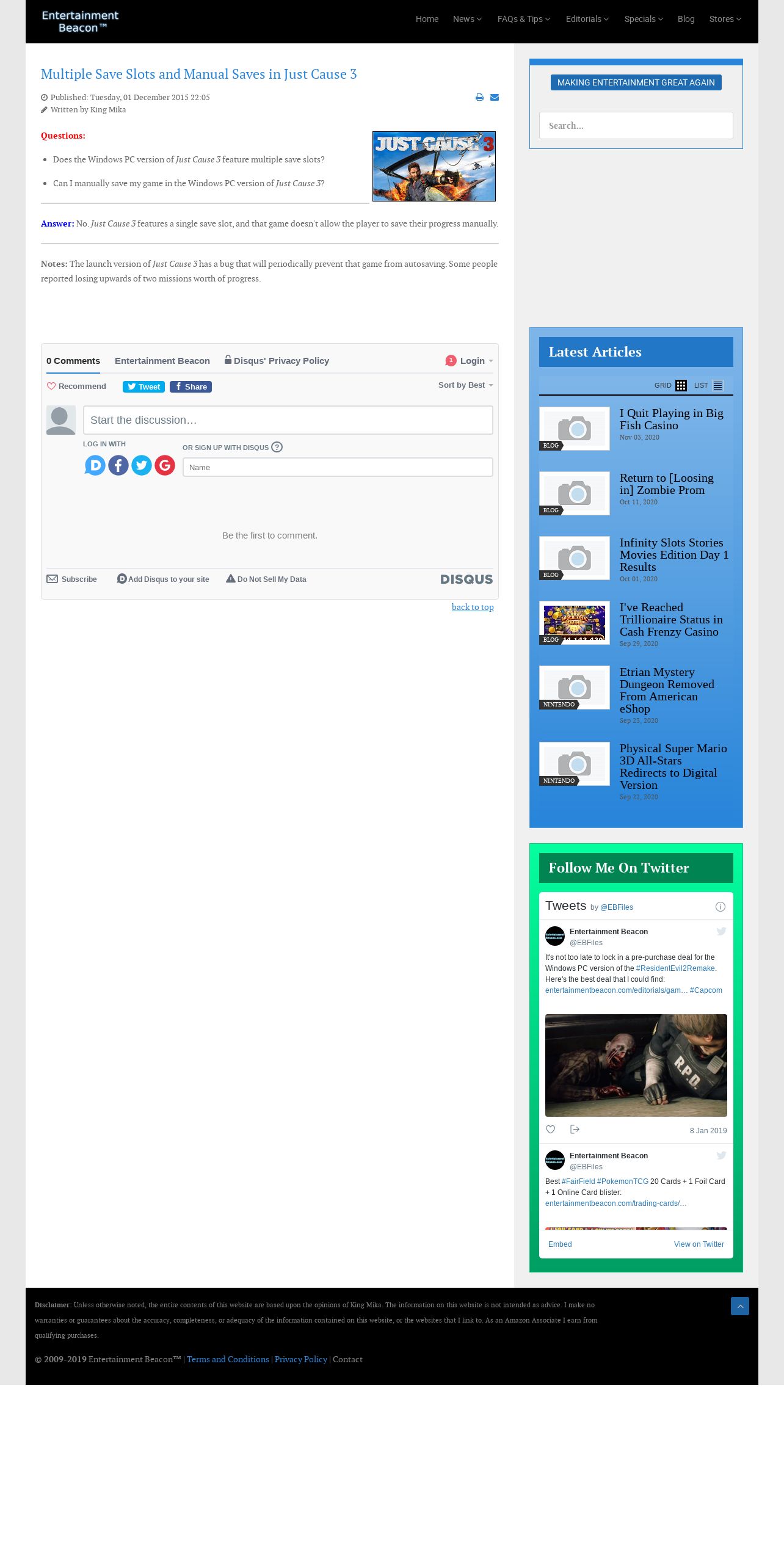Switch Latest Articles to list view
The height and width of the screenshot is (1568, 784).
[x=718, y=385]
